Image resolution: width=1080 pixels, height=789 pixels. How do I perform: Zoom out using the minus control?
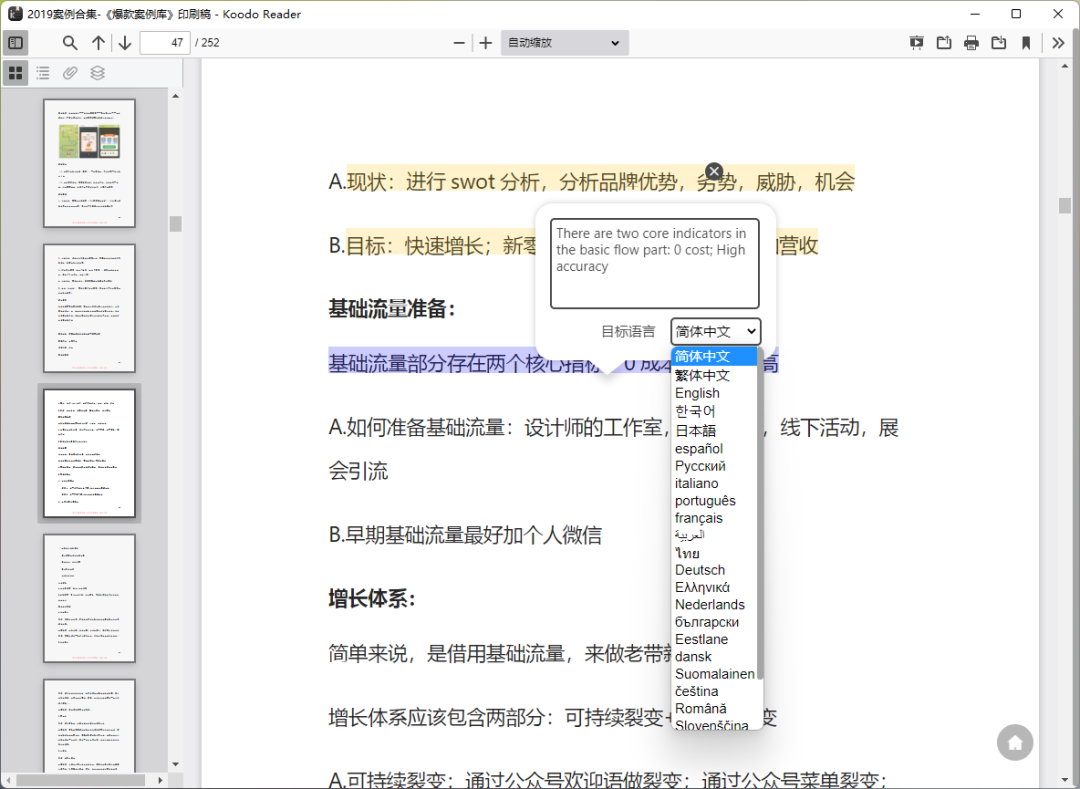[458, 43]
